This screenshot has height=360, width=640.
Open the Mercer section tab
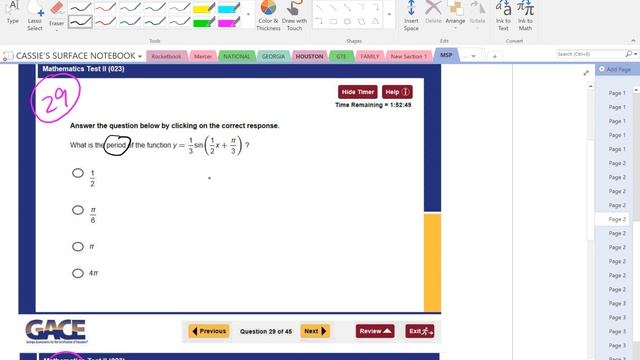point(203,56)
